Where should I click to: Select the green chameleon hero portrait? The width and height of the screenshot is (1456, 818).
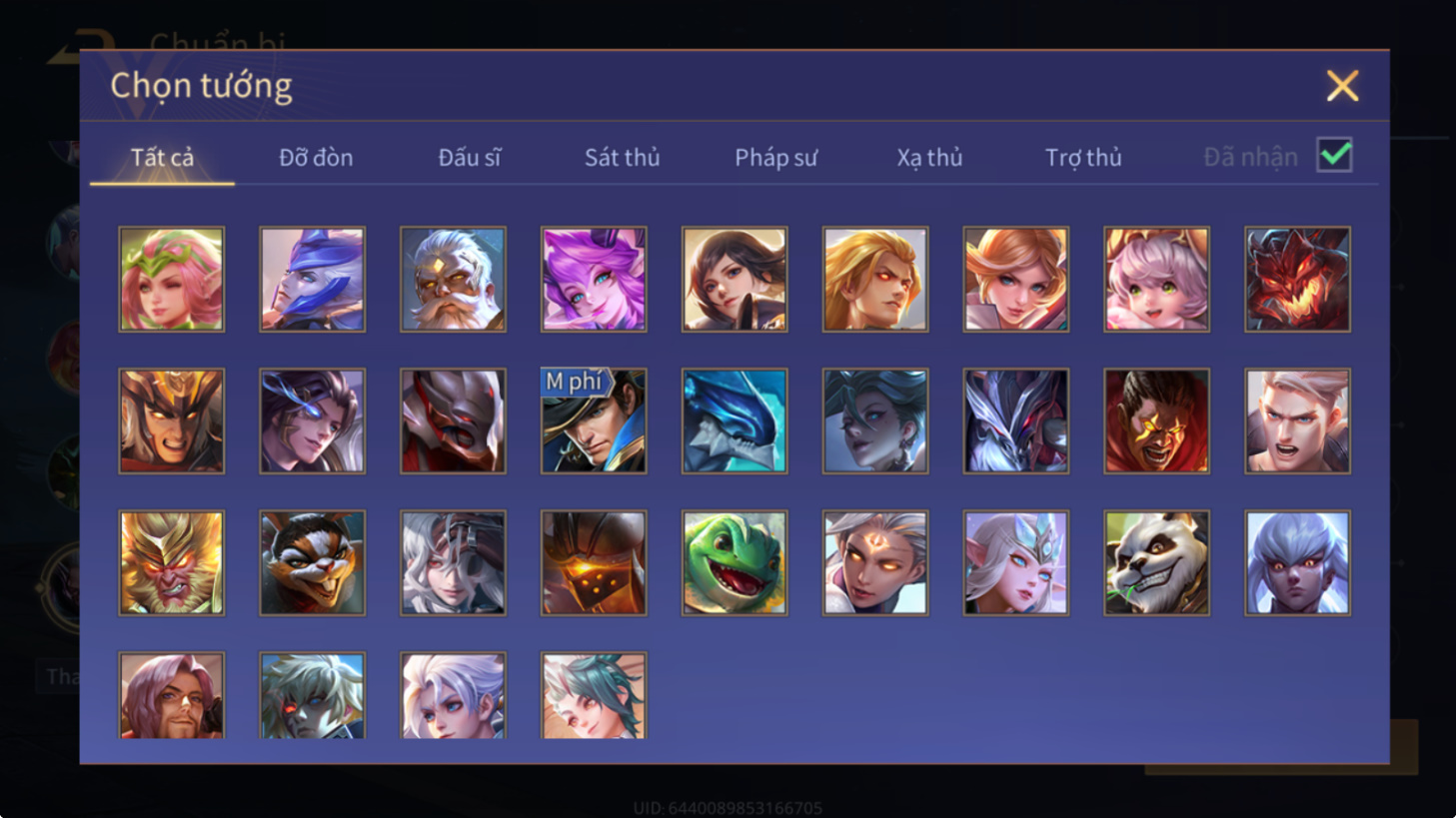click(734, 562)
